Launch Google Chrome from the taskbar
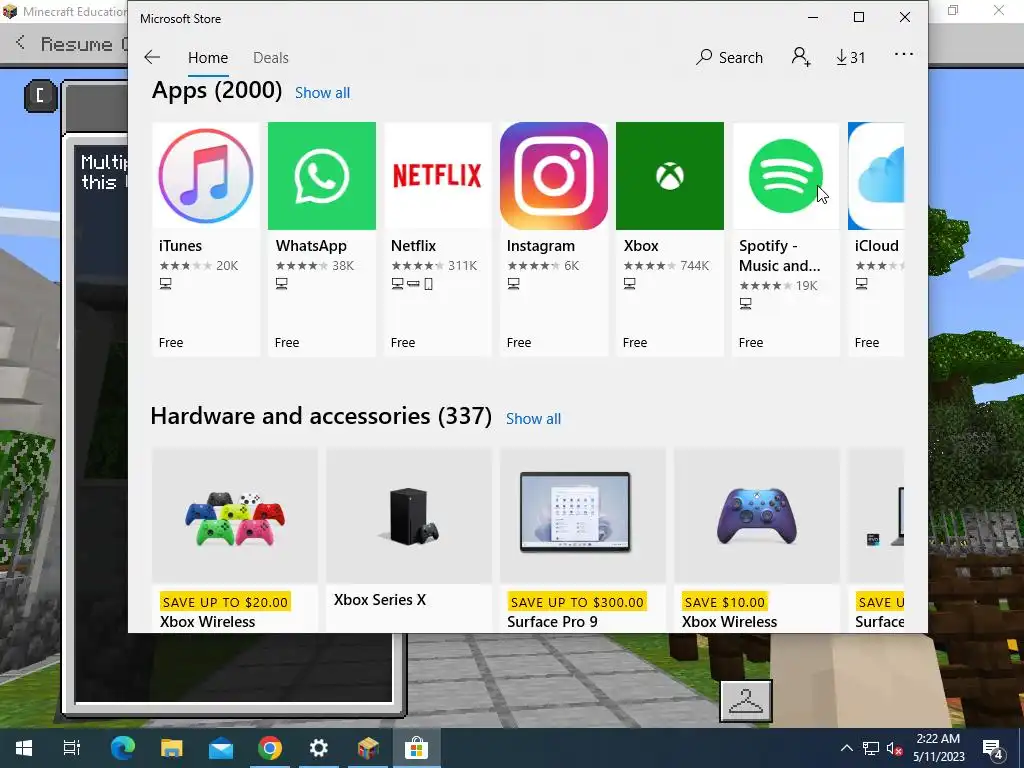 tap(270, 748)
